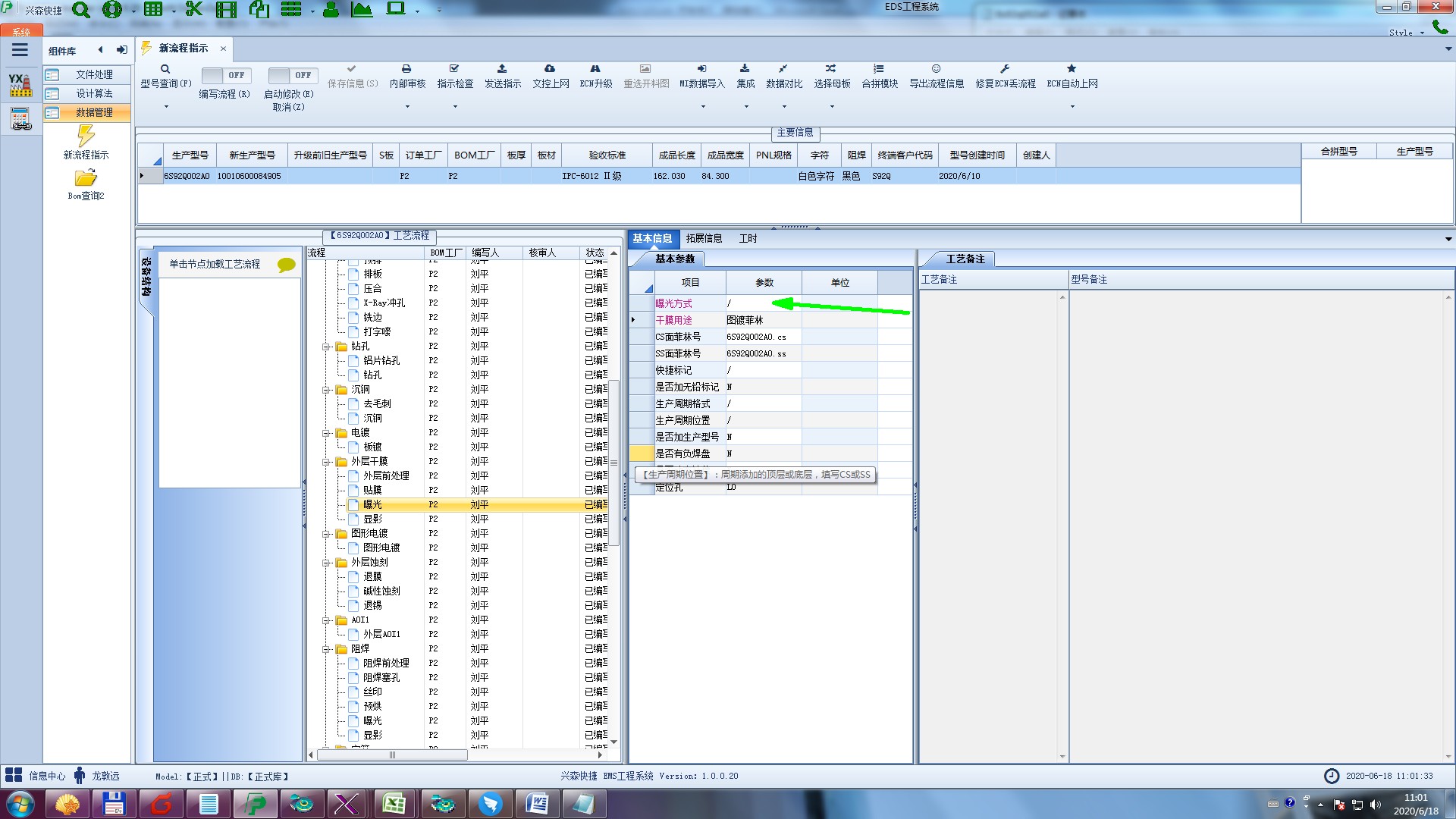Screen dimensions: 1456x819
Task: Switch to the 拓展信息 tab
Action: pos(704,238)
